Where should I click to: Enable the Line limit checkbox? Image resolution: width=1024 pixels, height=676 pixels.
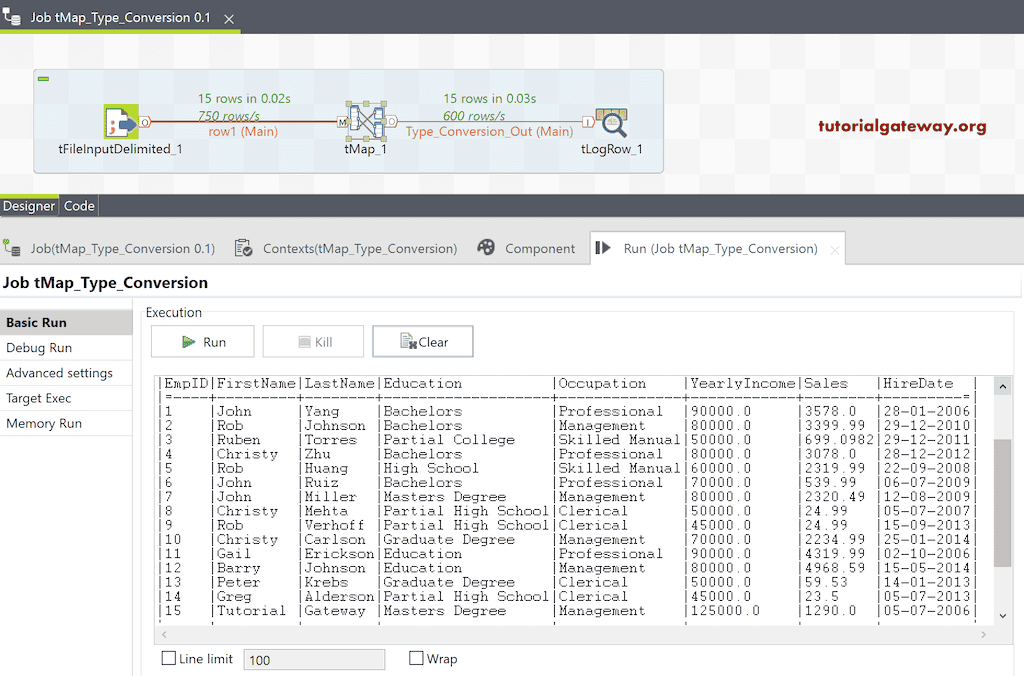168,658
